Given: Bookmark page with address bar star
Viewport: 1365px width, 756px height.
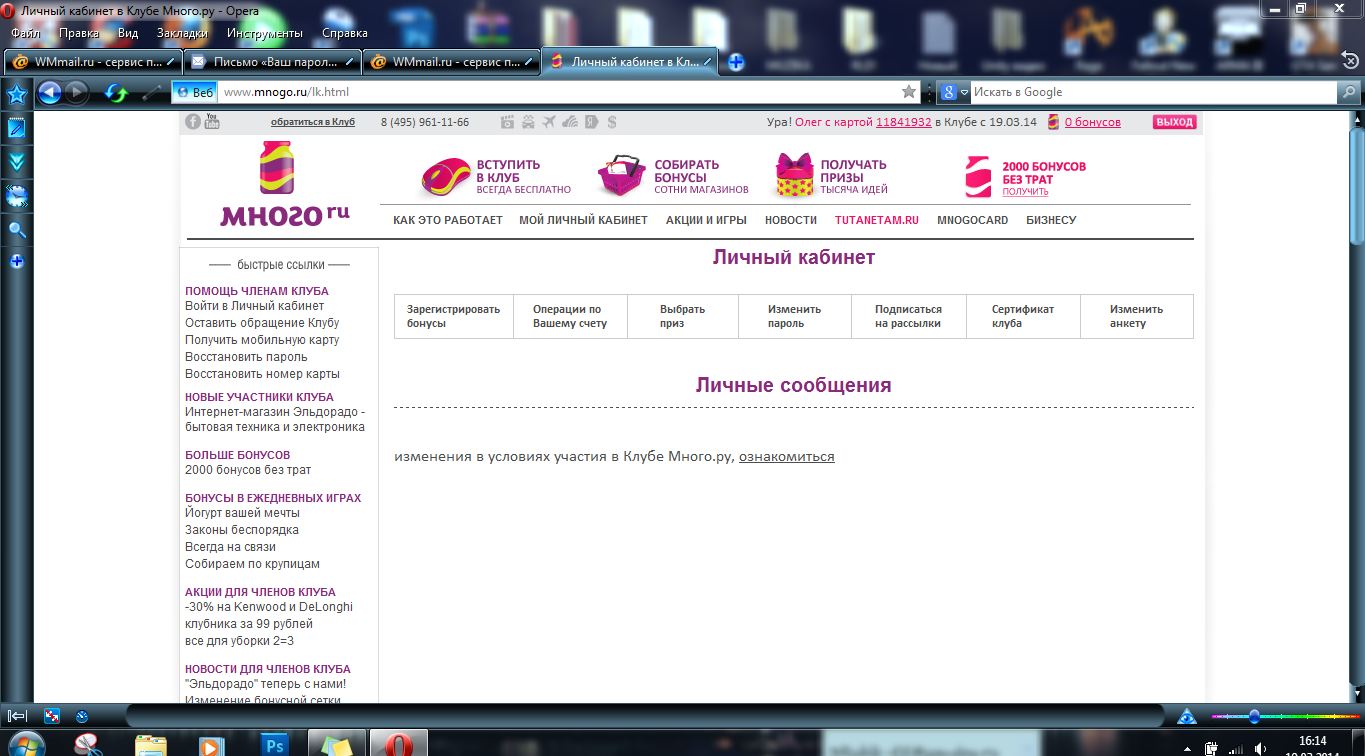Looking at the screenshot, I should [x=909, y=92].
